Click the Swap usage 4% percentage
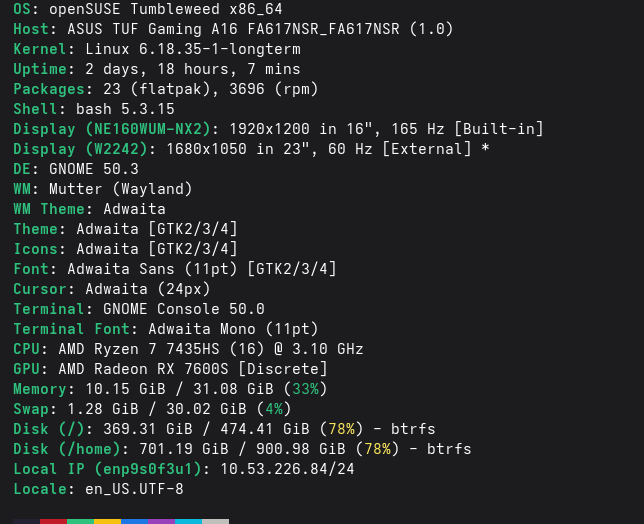The image size is (644, 524). click(x=274, y=409)
